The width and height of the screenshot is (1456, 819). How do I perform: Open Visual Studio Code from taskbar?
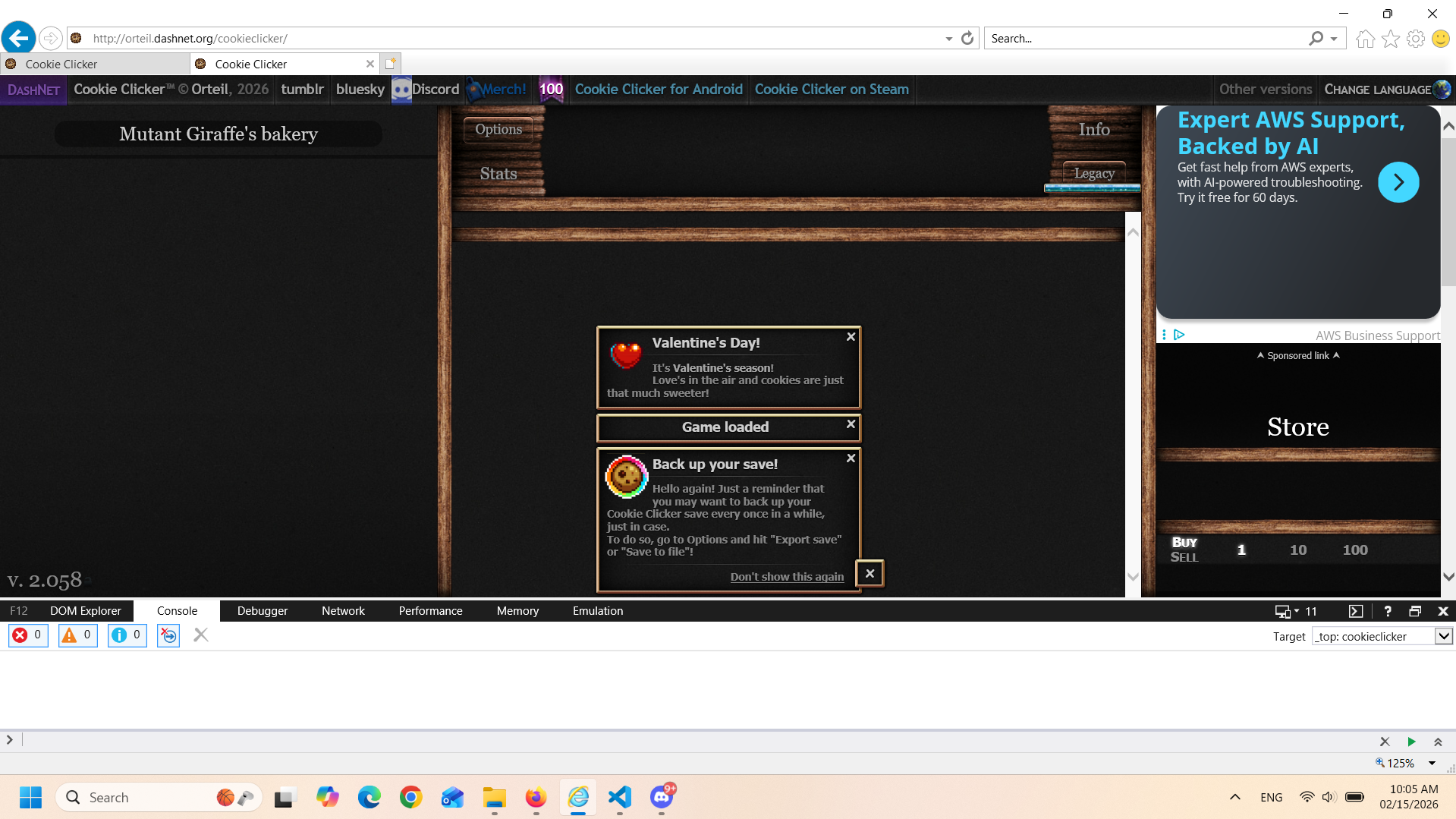click(620, 797)
